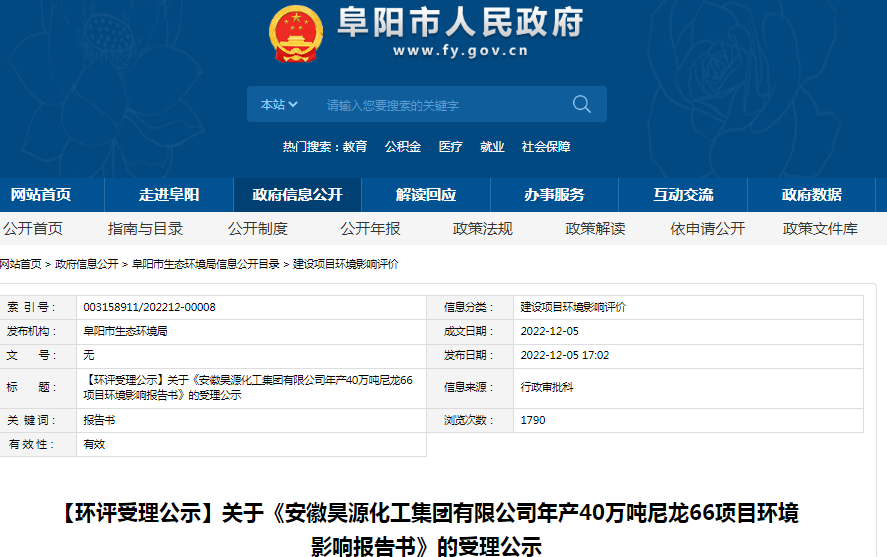Click the magnifier search icon

pyautogui.click(x=581, y=104)
